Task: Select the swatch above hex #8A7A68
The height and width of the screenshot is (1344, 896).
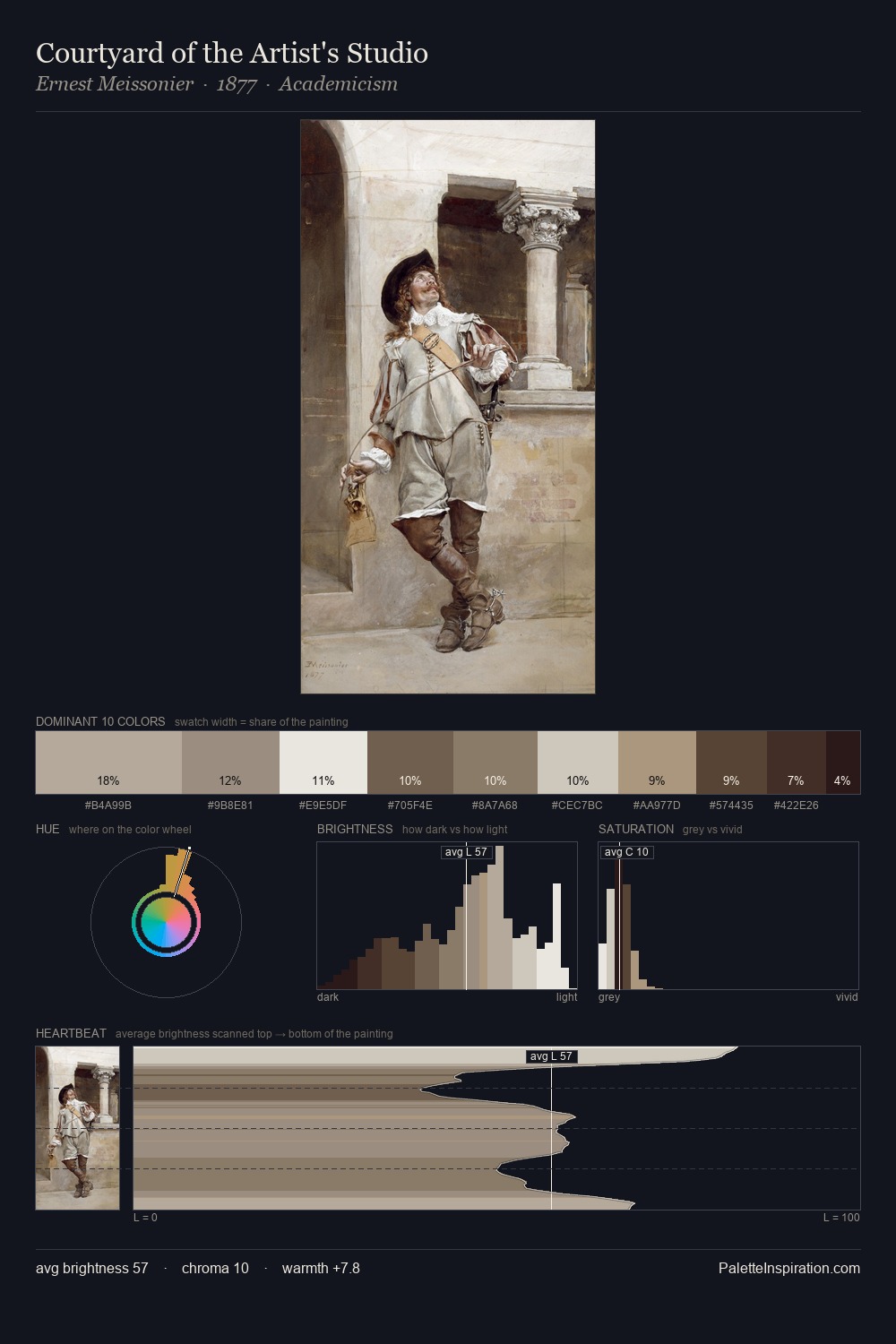Action: click(x=495, y=762)
